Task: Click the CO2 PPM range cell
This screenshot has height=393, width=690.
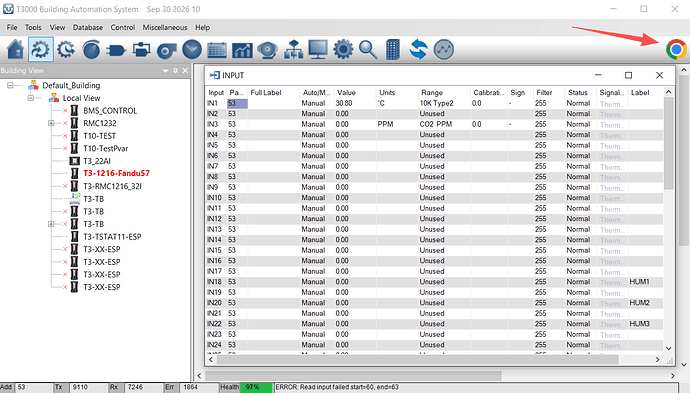Action: 444,125
